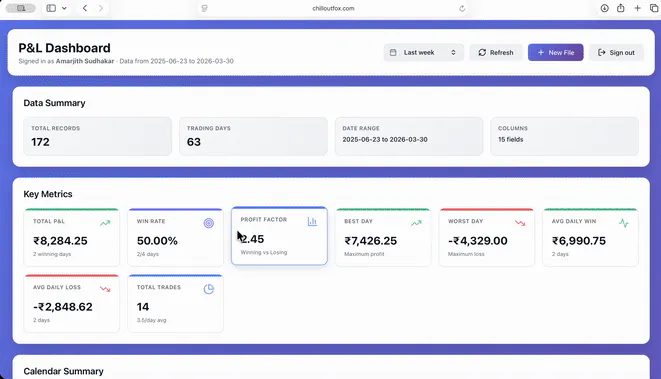This screenshot has width=661, height=379.
Task: Click the Data Summary heading
Action: point(54,103)
